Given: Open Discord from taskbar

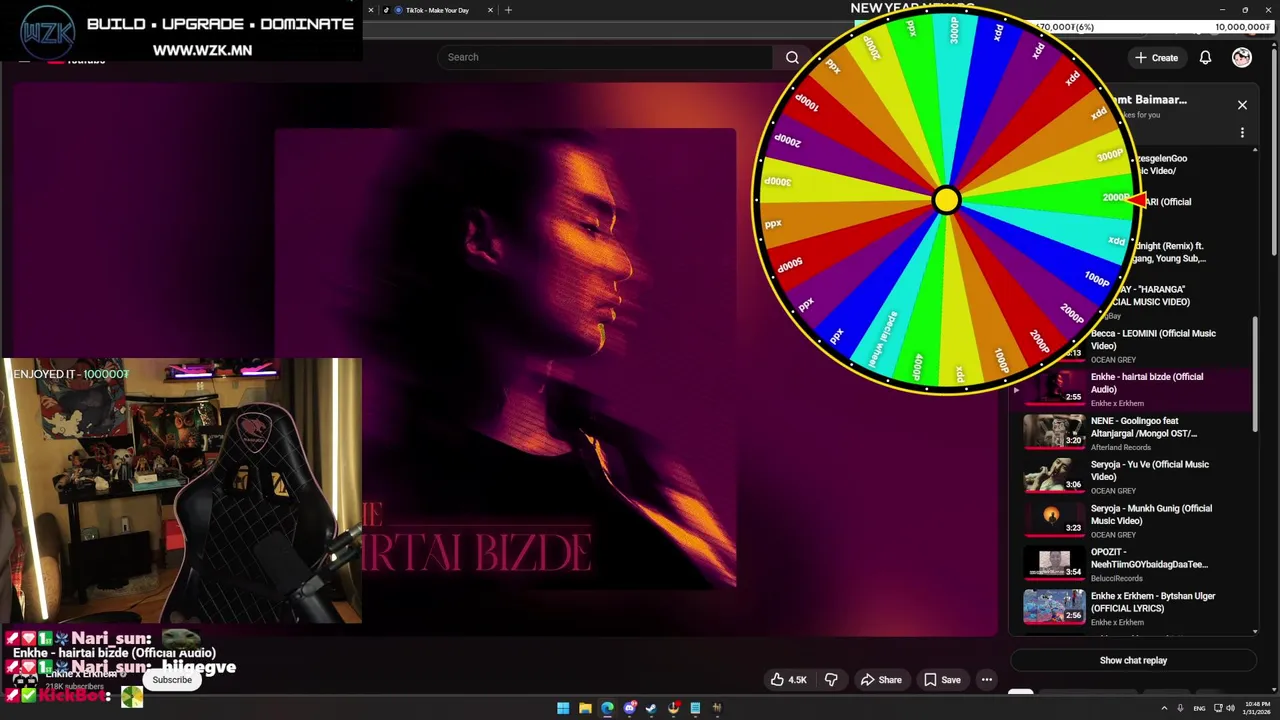Looking at the screenshot, I should pyautogui.click(x=630, y=708).
